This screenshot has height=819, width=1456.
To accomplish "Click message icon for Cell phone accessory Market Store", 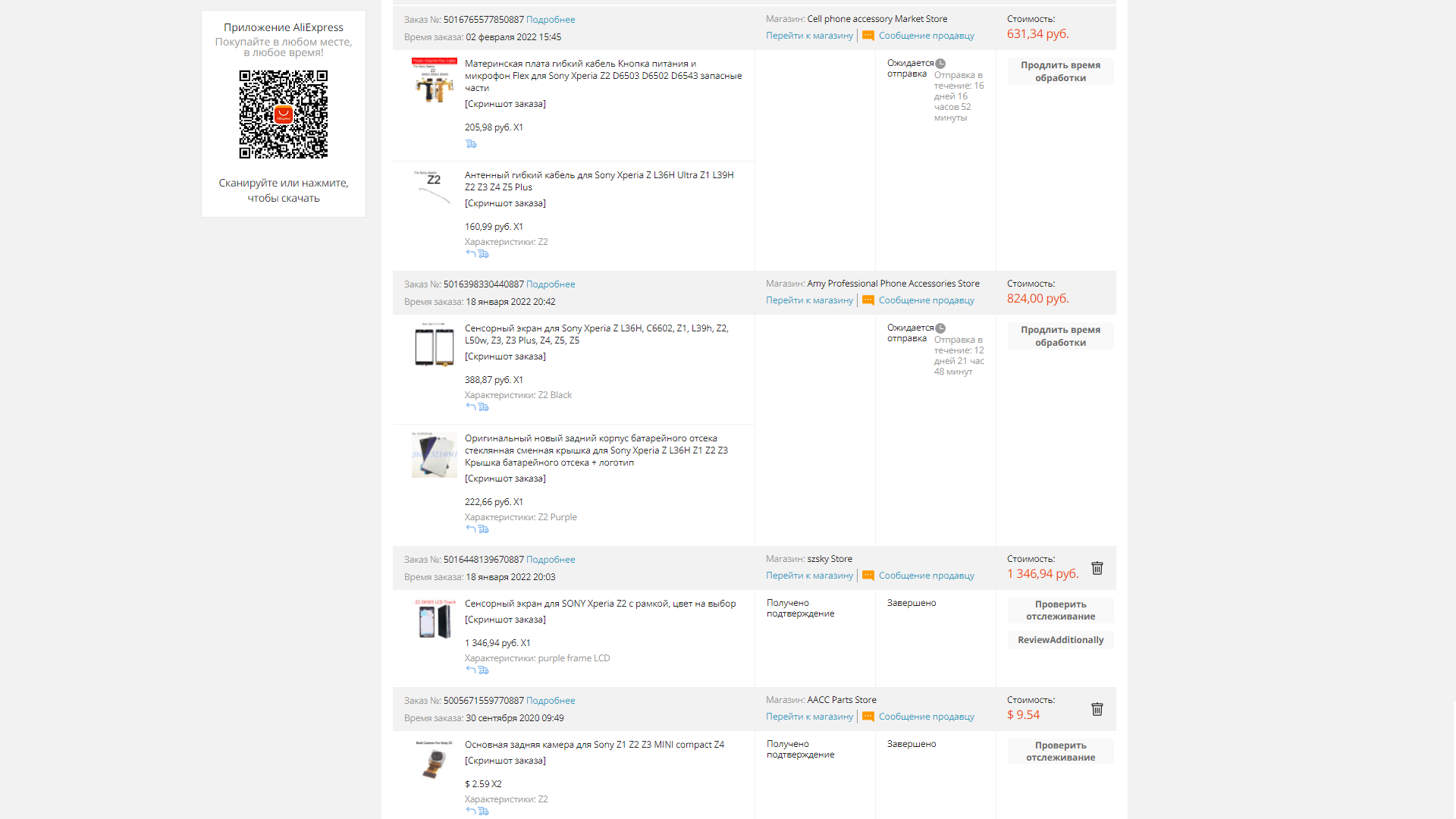I will [x=868, y=36].
